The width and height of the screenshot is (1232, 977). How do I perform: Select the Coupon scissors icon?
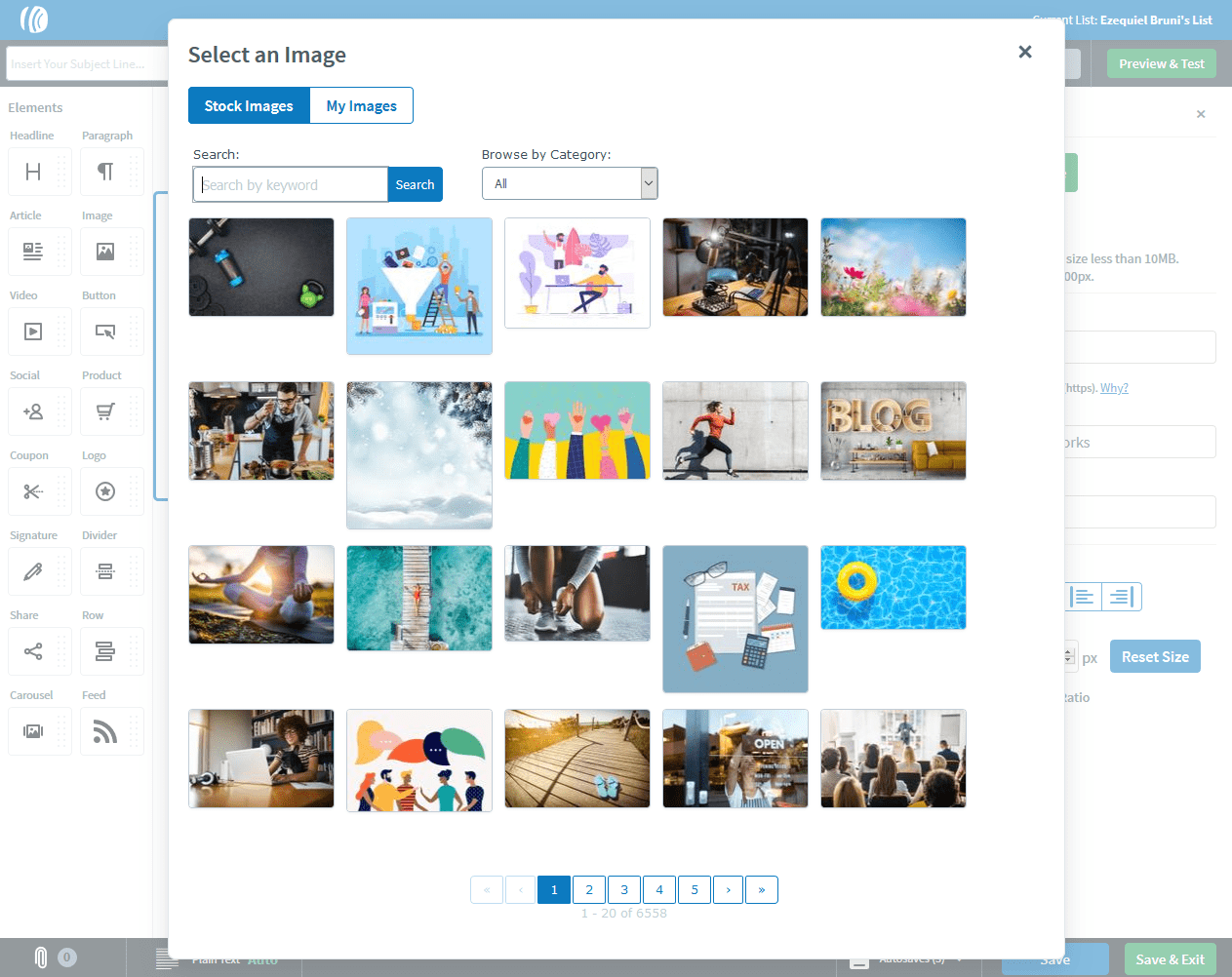[33, 491]
